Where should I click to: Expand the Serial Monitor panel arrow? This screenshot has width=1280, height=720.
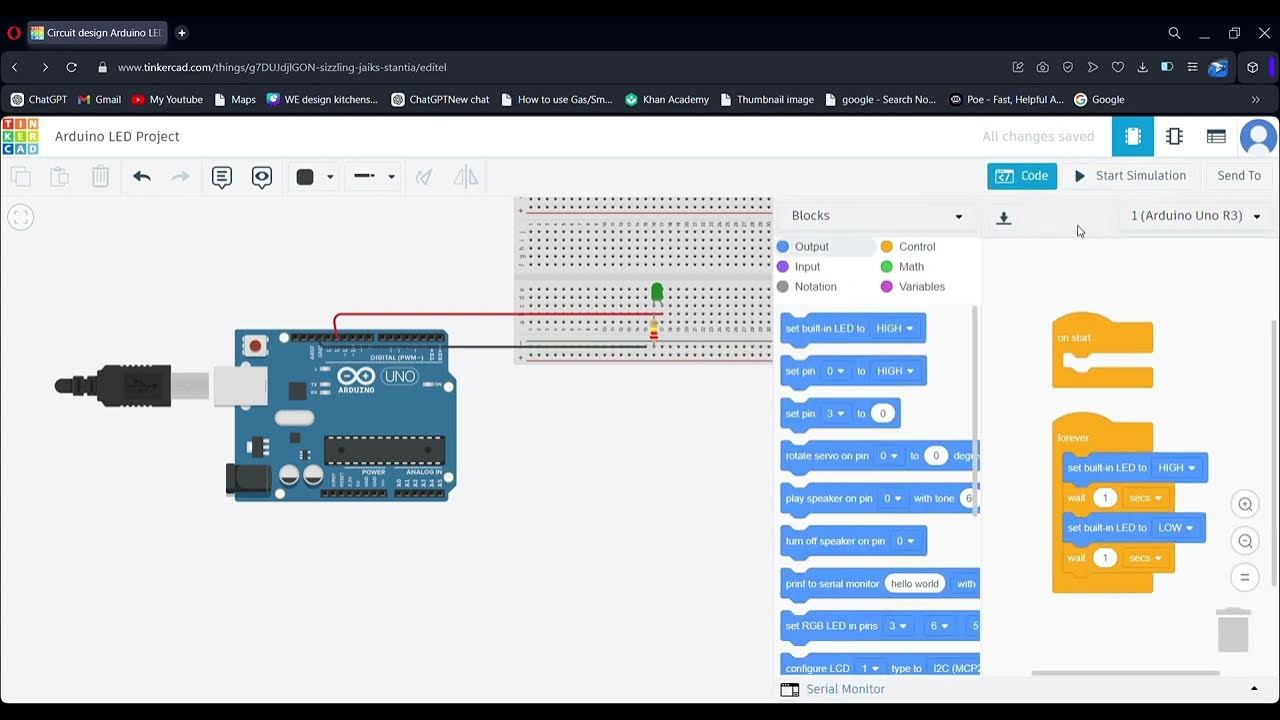1254,689
